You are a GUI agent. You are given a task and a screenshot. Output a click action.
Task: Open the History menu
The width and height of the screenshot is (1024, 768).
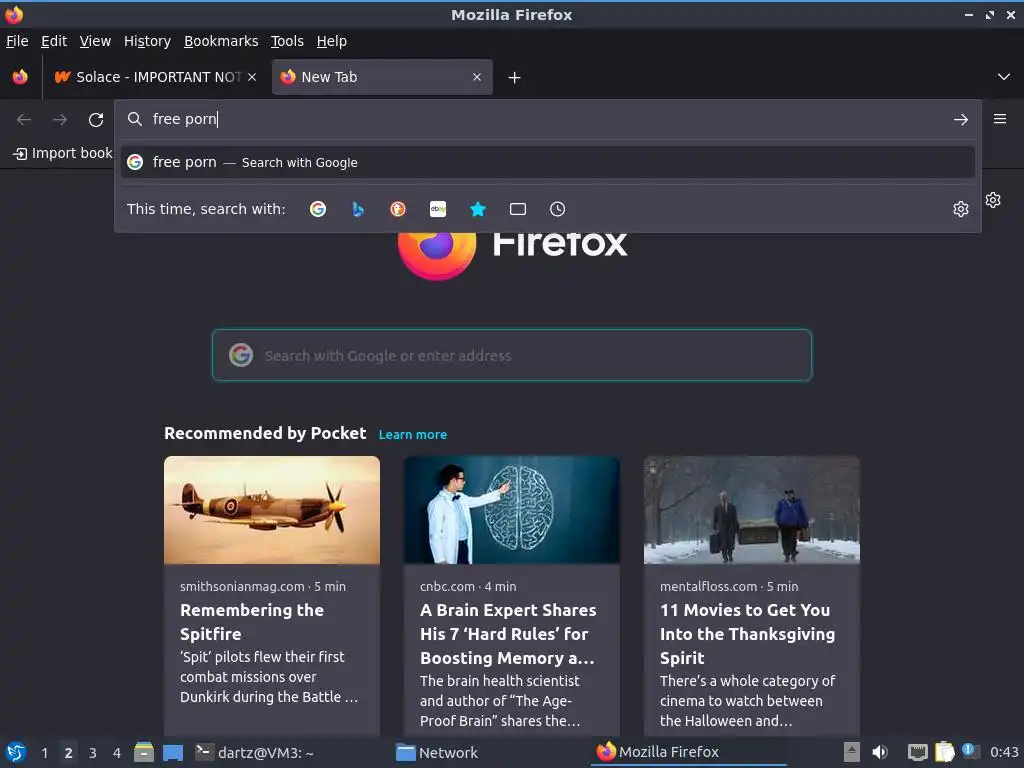point(147,41)
